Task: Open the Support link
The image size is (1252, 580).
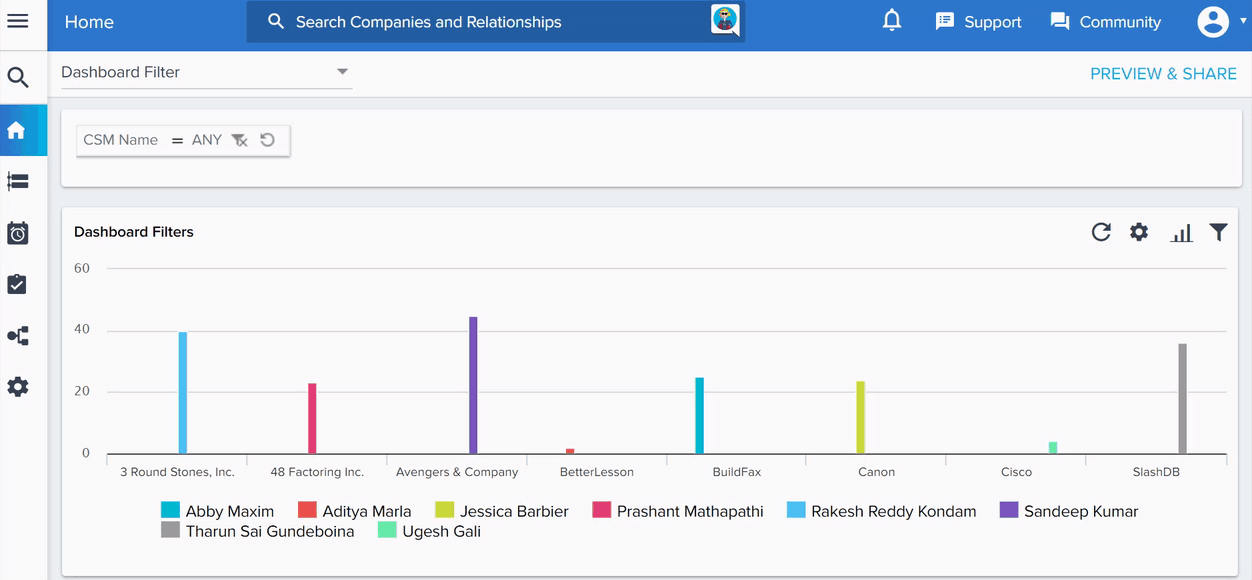Action: tap(993, 22)
